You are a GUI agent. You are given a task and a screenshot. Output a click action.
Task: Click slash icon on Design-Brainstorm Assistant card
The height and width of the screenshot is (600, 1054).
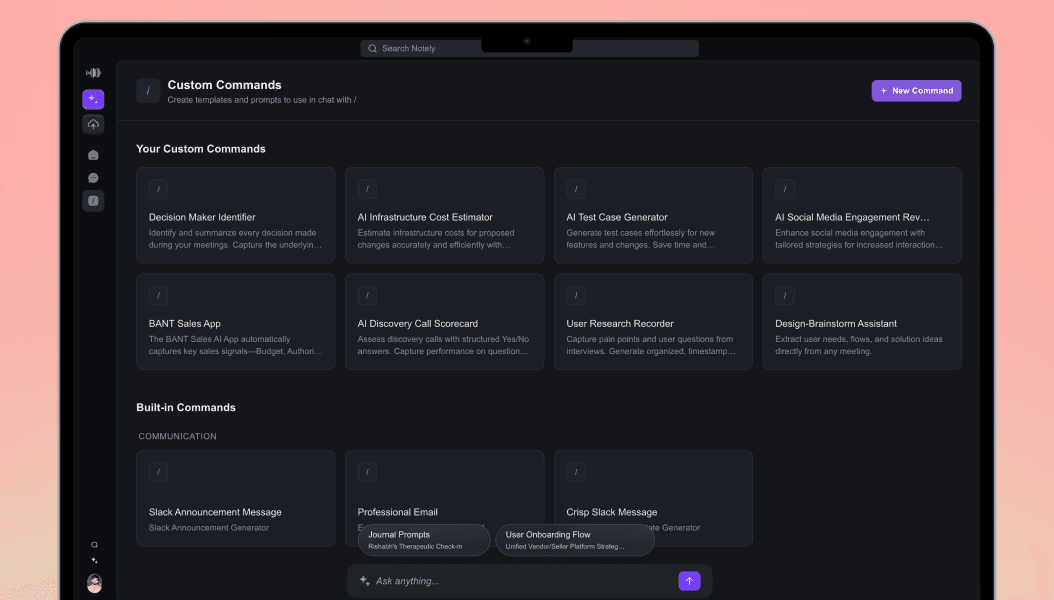pyautogui.click(x=784, y=296)
